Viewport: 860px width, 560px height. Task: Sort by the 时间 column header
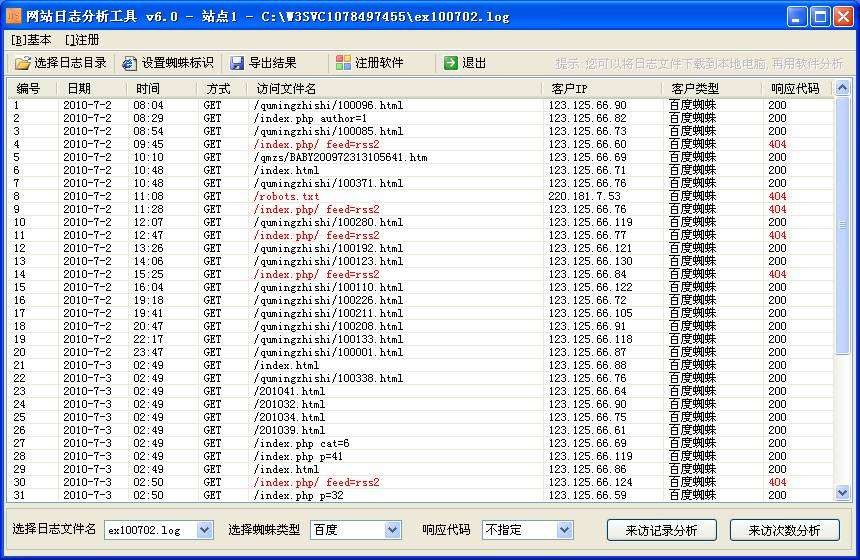pos(148,88)
